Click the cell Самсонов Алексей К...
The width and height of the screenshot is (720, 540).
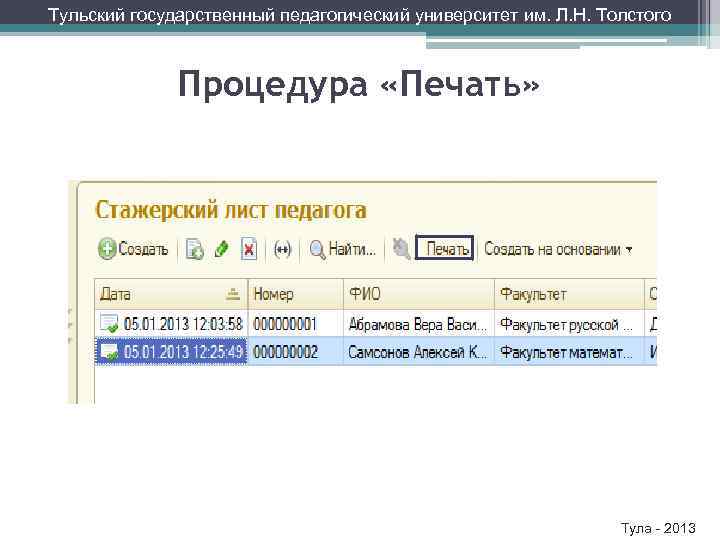417,353
